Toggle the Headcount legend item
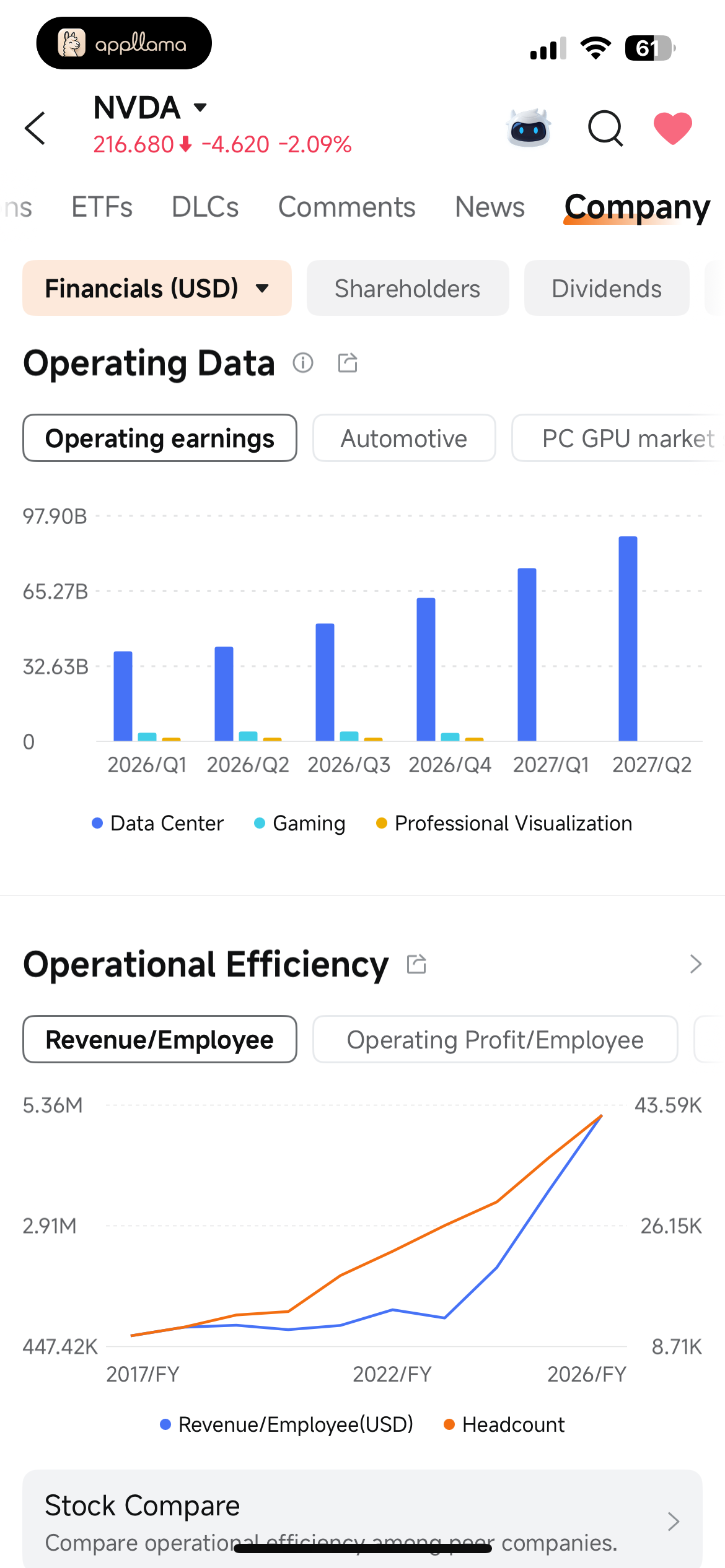Image resolution: width=725 pixels, height=1568 pixels. tap(504, 1424)
